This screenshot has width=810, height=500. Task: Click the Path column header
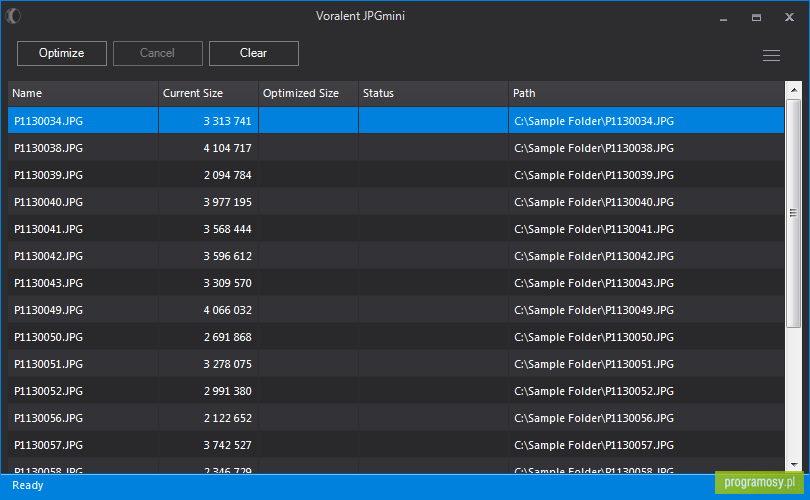646,93
